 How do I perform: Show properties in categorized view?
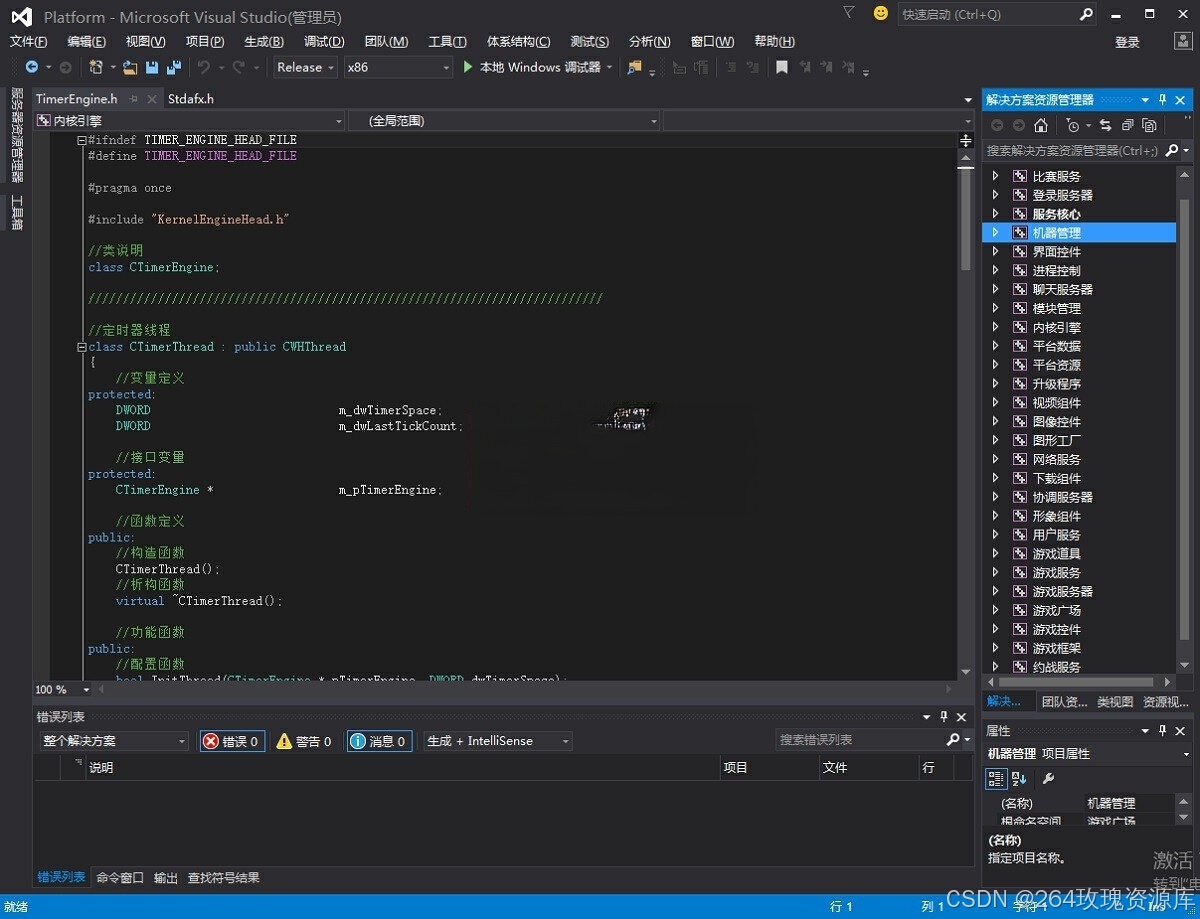coord(997,778)
